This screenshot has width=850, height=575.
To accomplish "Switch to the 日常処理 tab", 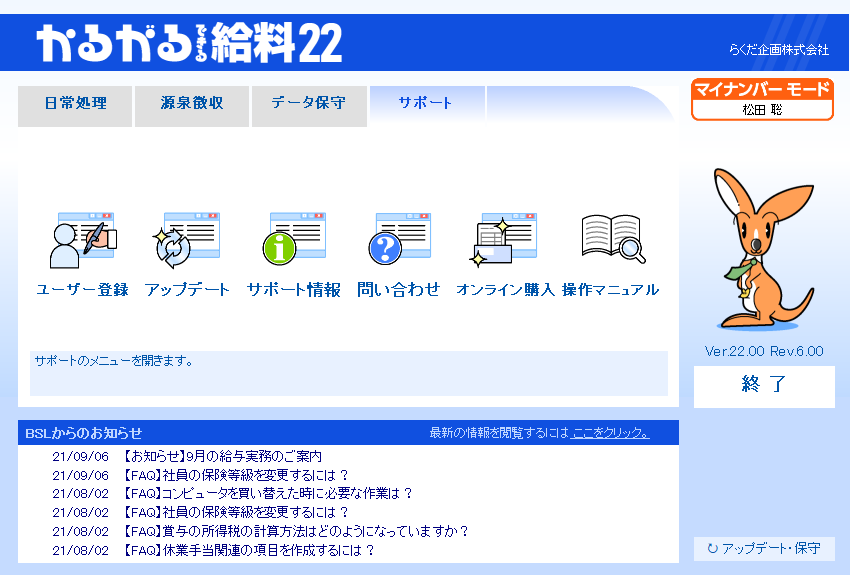I will point(75,106).
